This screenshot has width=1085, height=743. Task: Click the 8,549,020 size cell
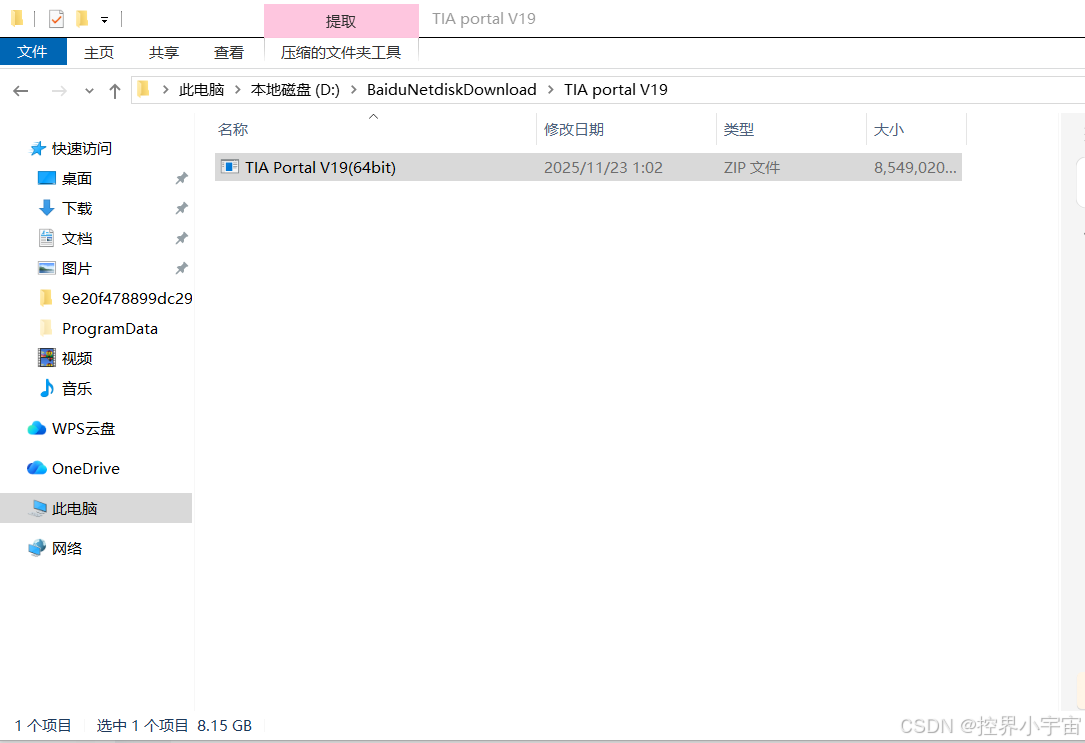coord(915,167)
